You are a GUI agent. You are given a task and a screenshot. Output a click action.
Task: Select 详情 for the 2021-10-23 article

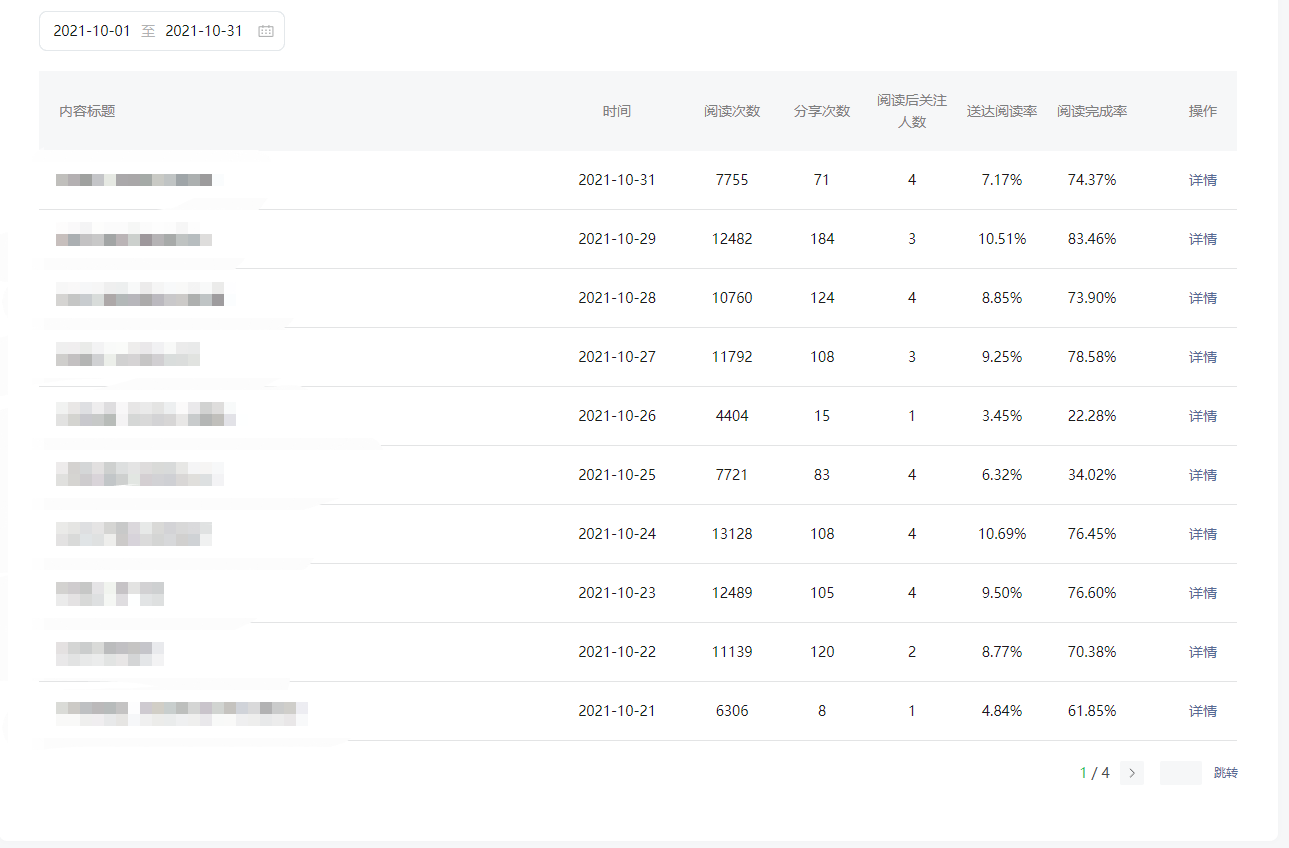(1202, 593)
